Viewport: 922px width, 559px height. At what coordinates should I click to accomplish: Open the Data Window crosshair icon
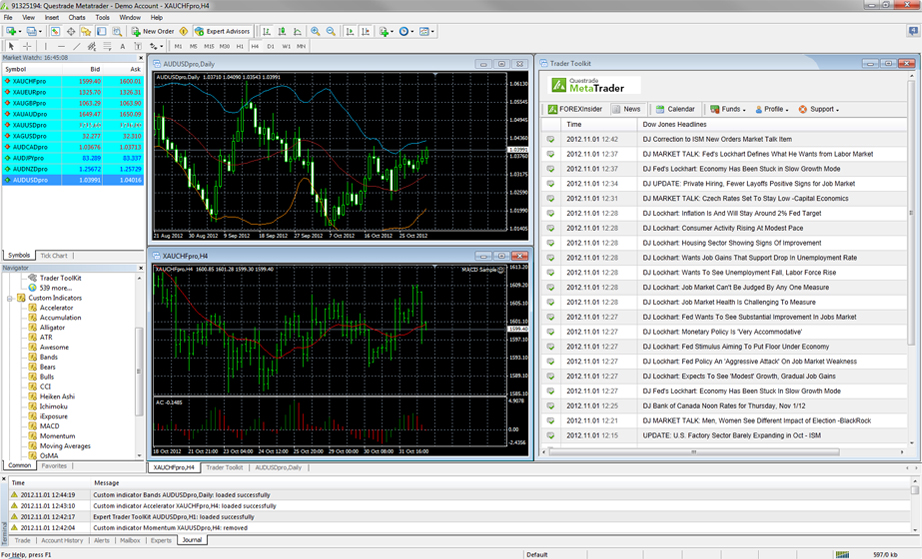tap(71, 31)
